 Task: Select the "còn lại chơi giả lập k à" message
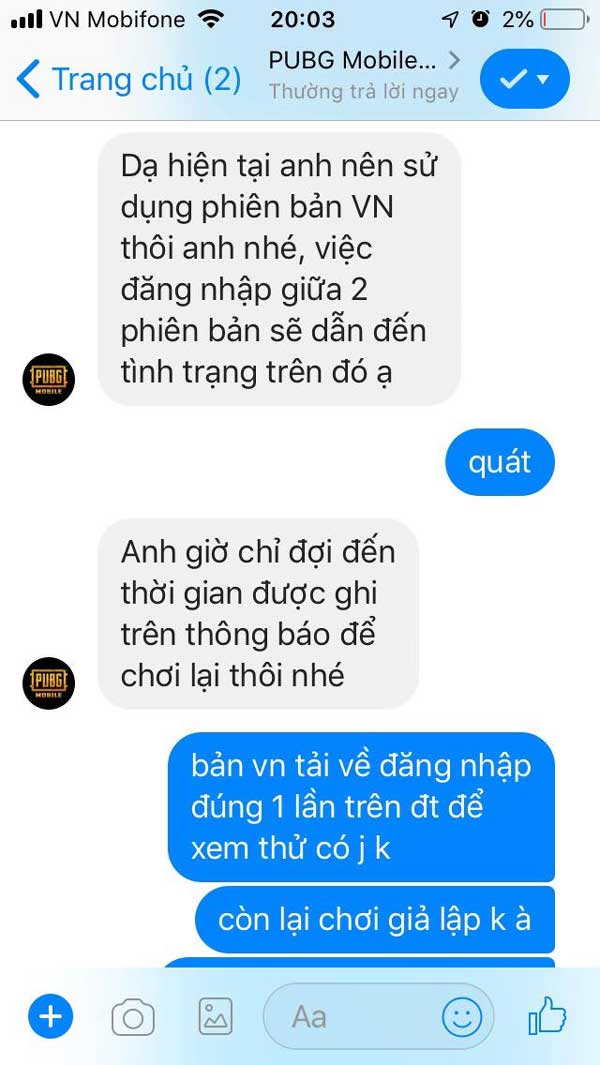[x=375, y=920]
